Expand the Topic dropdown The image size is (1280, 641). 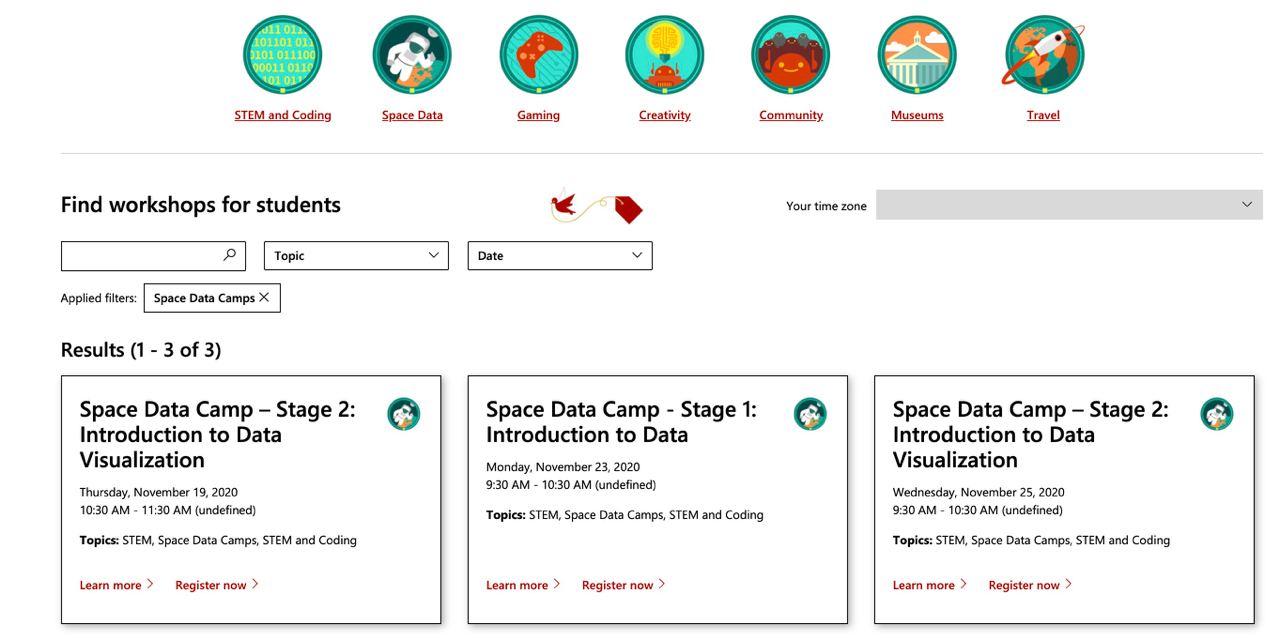[x=356, y=256]
